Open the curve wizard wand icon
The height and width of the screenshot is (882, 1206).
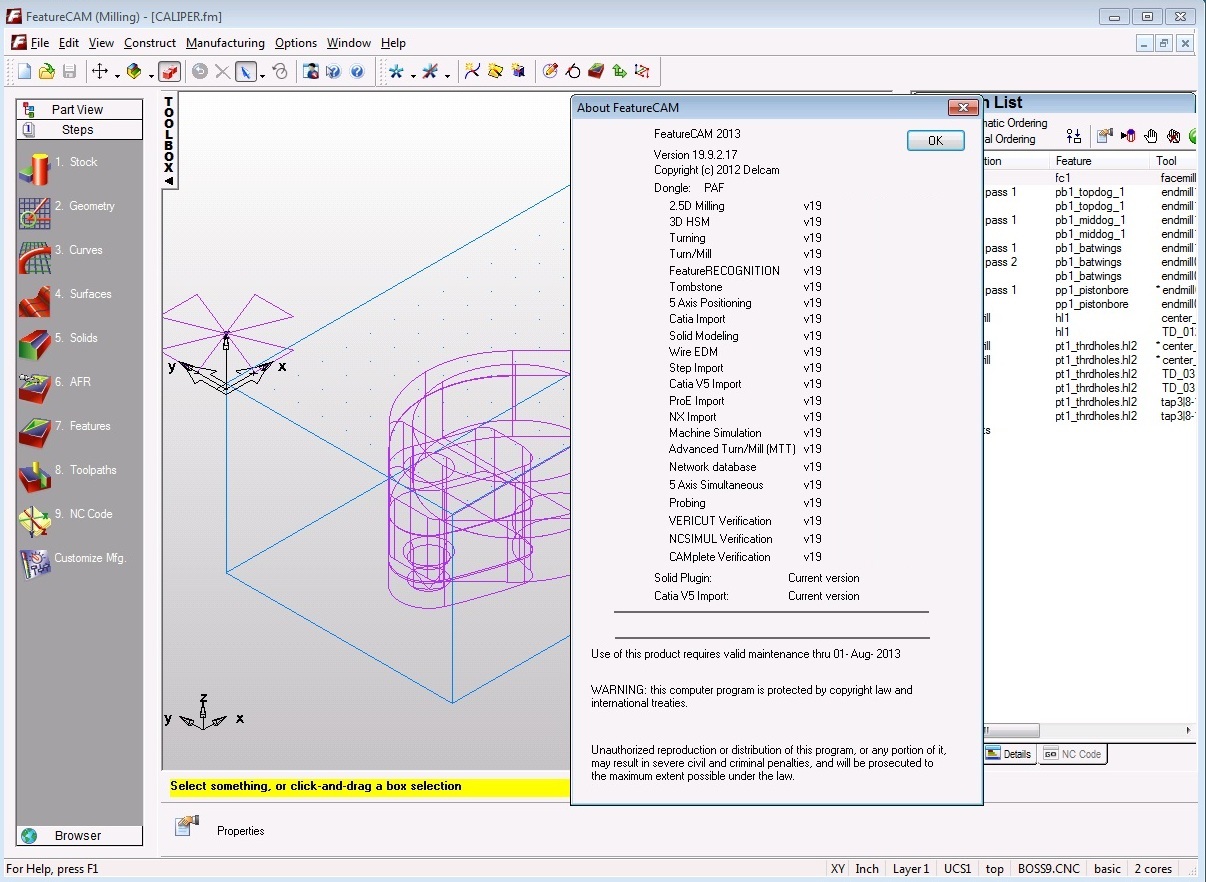(x=473, y=72)
